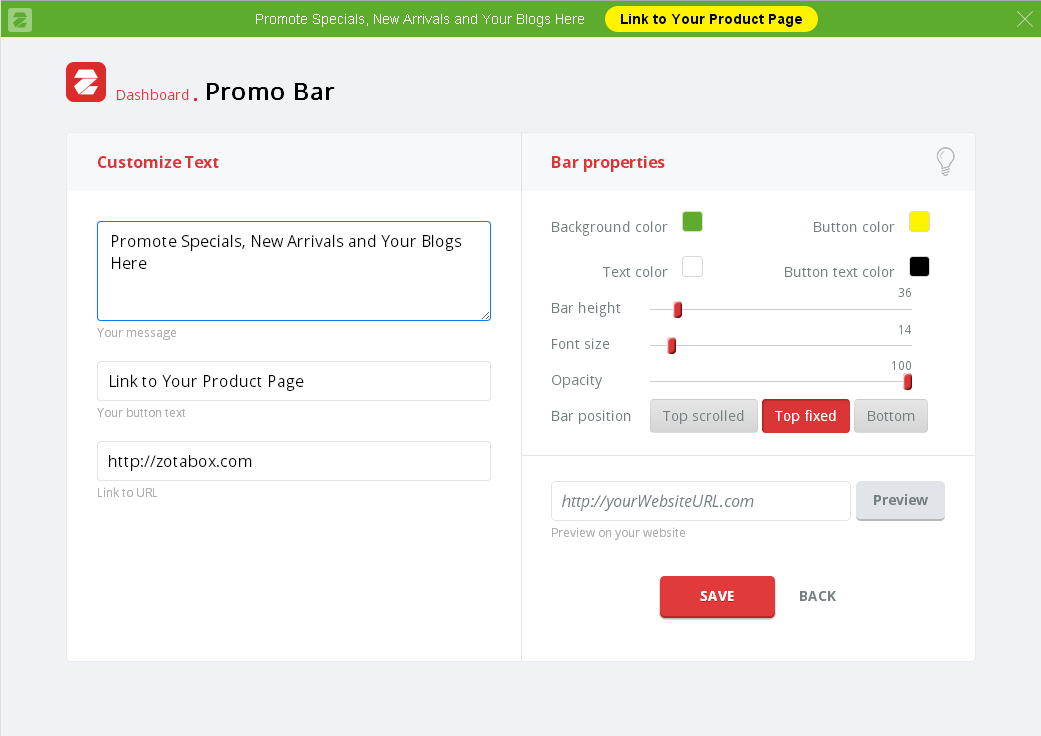Click the Bar height slider handle
1041x736 pixels.
(677, 310)
